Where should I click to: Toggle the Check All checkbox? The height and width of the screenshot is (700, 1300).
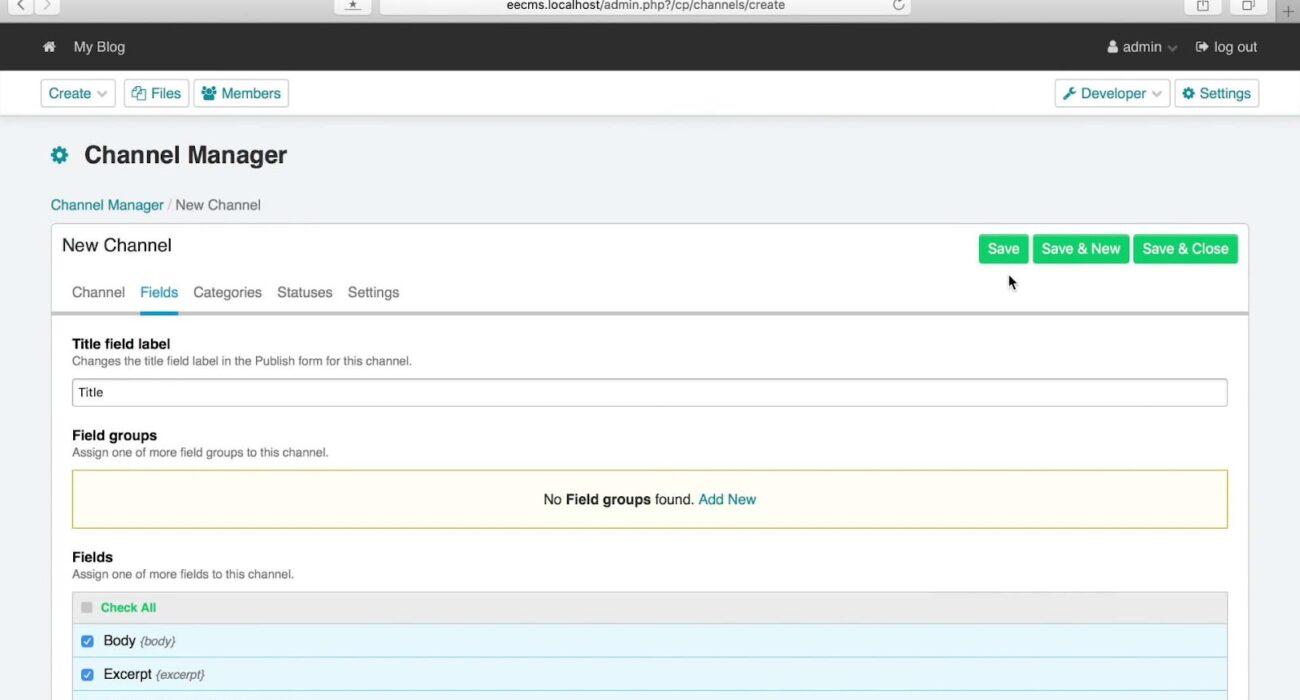(x=87, y=607)
